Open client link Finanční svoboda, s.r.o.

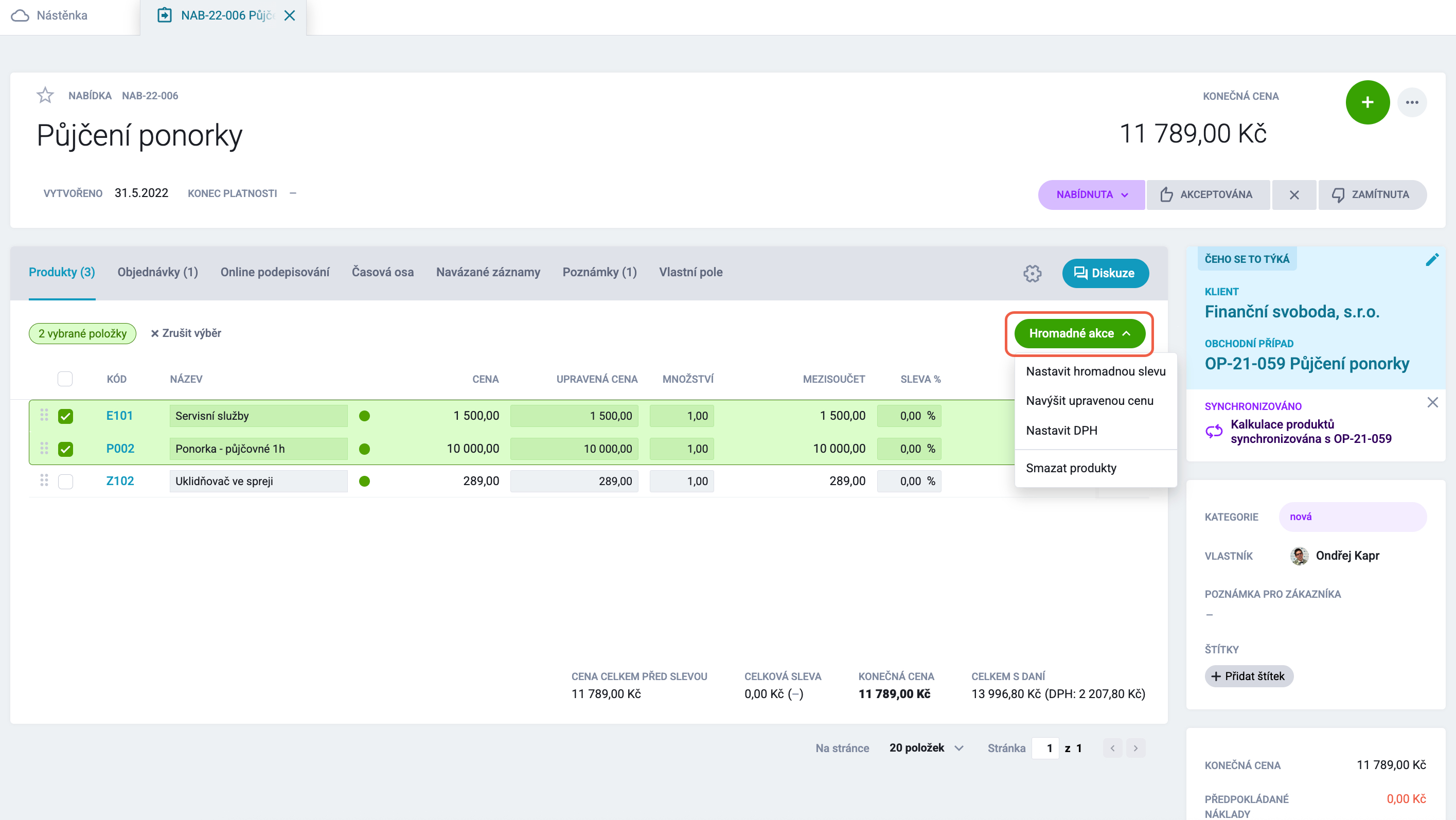pos(1292,312)
